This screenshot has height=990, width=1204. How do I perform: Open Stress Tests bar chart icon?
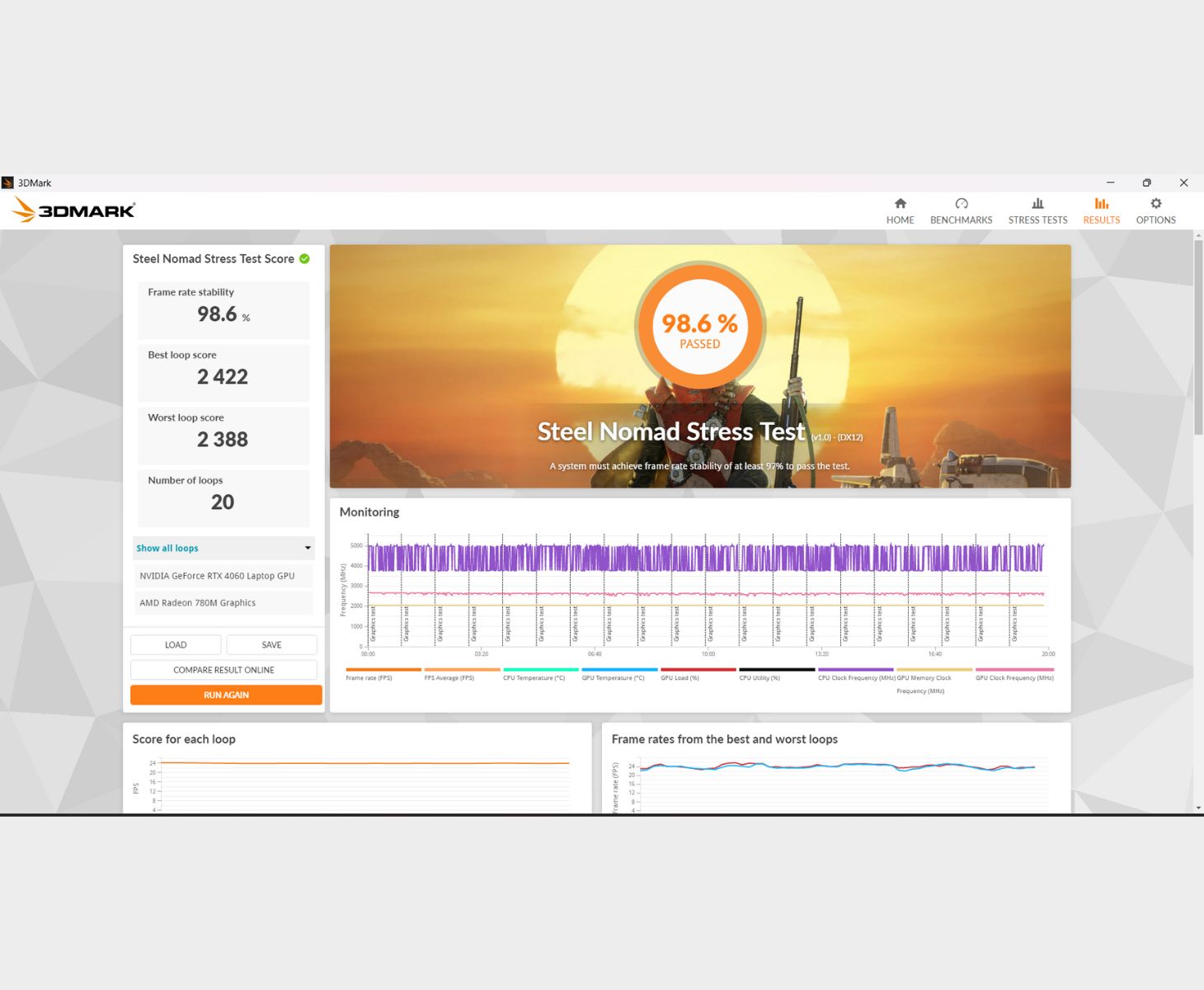pyautogui.click(x=1037, y=204)
